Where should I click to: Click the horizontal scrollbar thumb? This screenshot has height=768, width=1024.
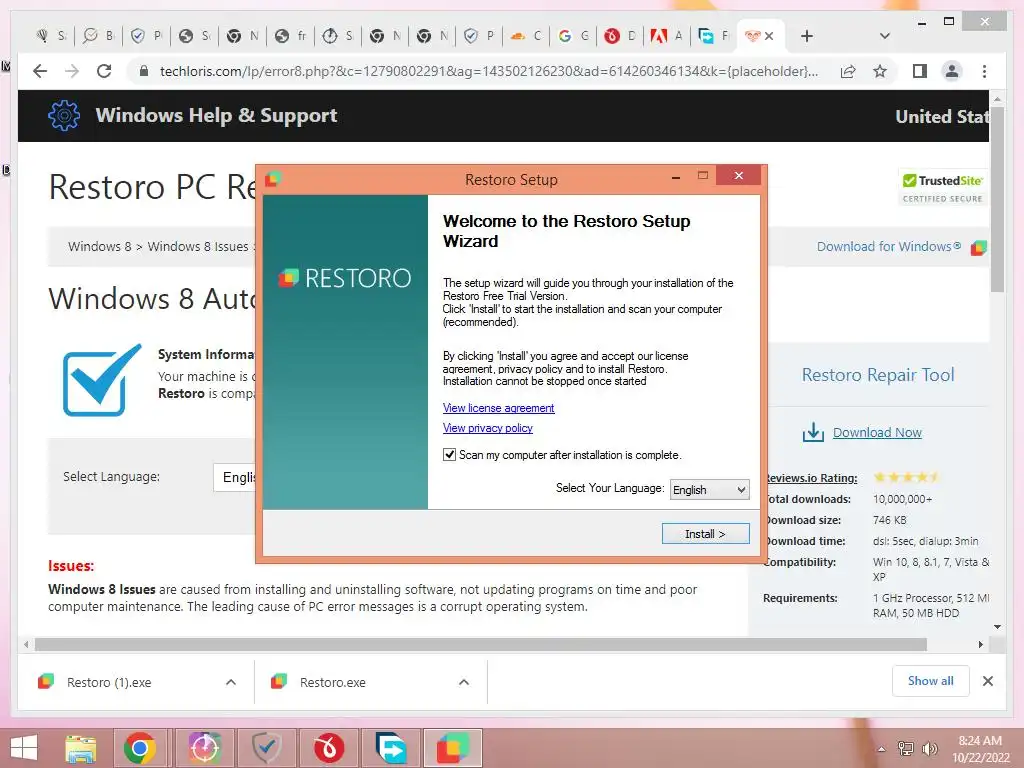pos(481,645)
